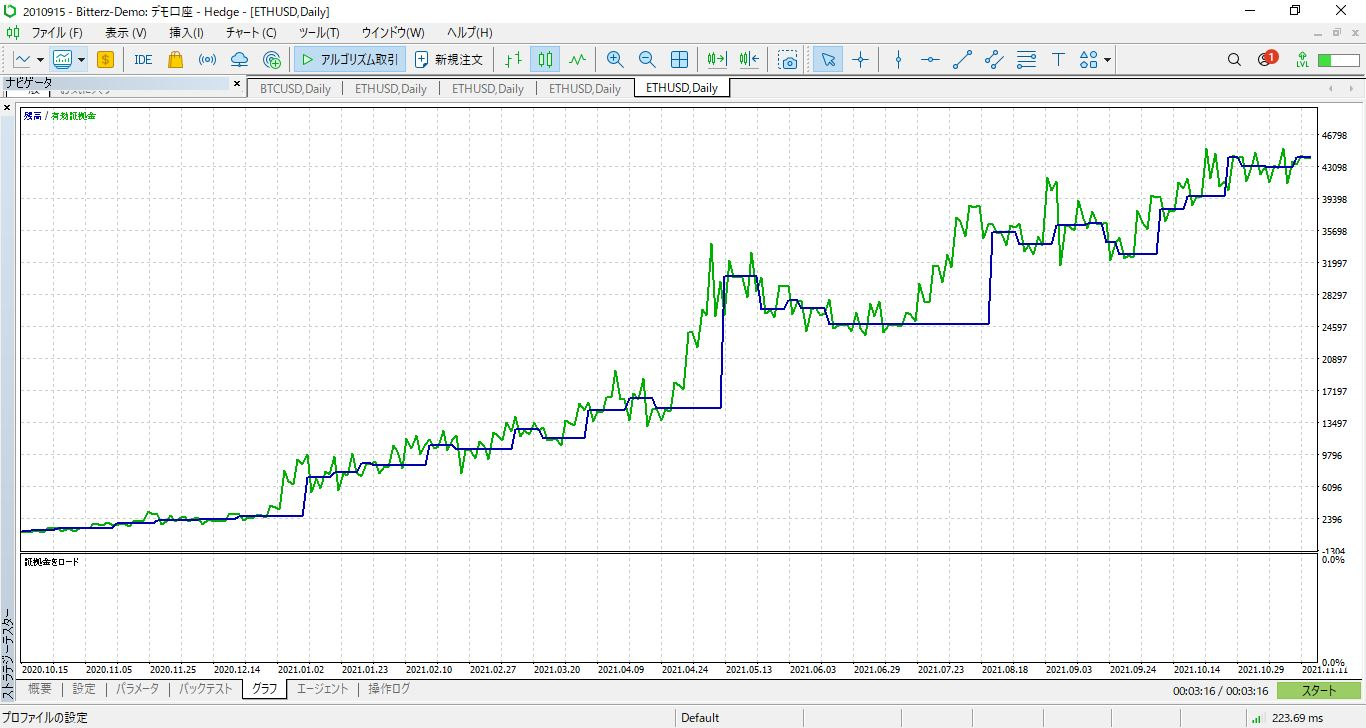Expand the chart type dropdown arrow
The image size is (1366, 728).
[39, 60]
